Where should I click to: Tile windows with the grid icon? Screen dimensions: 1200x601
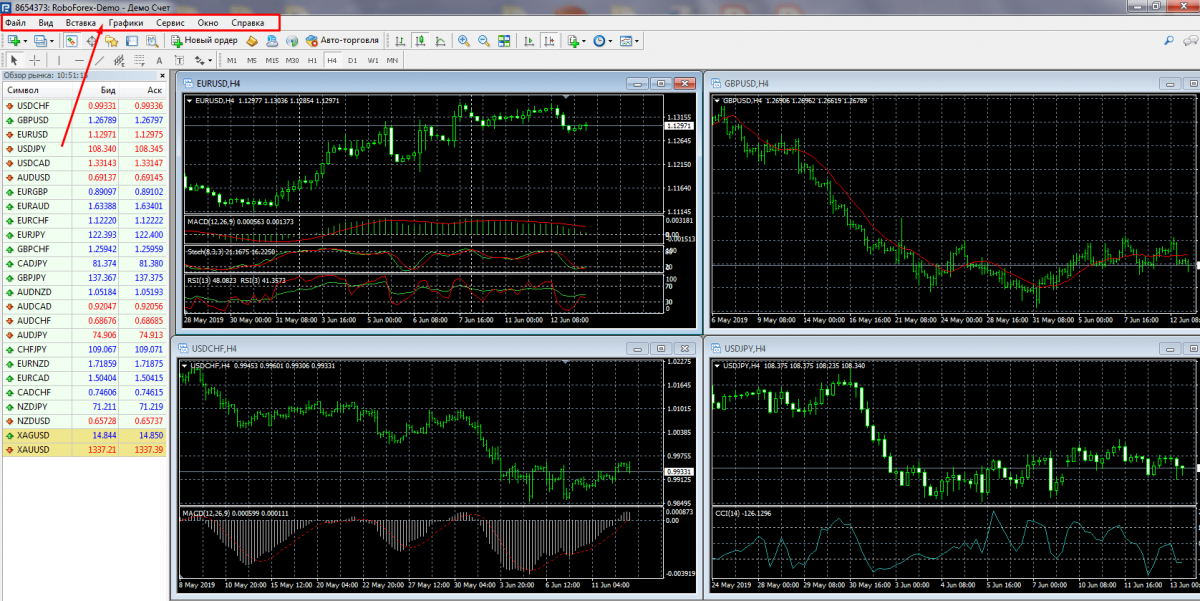pyautogui.click(x=504, y=41)
